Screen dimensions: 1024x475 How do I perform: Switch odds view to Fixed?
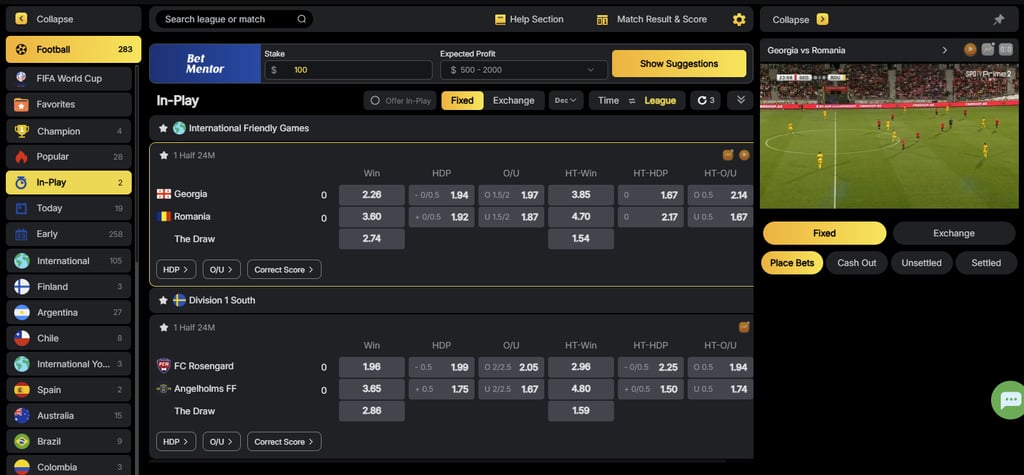tap(462, 101)
